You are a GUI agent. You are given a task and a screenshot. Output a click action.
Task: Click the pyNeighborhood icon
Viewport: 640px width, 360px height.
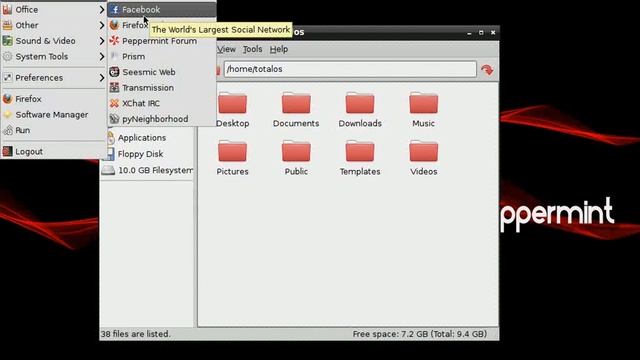(x=115, y=119)
